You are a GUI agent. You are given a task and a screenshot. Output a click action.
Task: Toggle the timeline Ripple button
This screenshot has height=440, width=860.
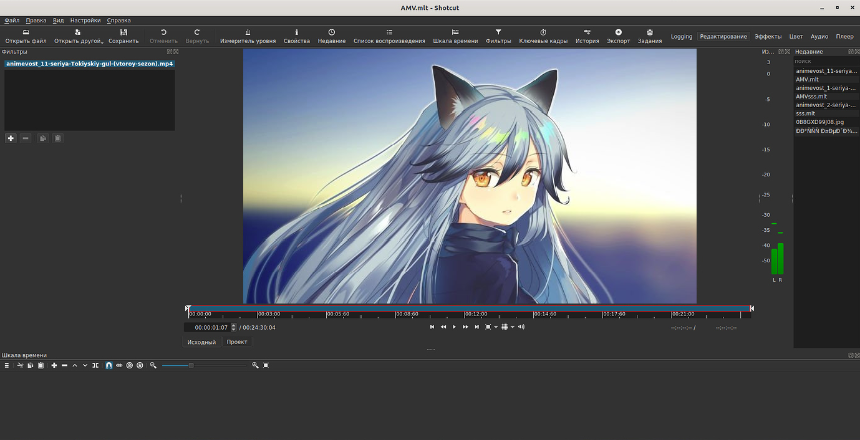point(129,365)
